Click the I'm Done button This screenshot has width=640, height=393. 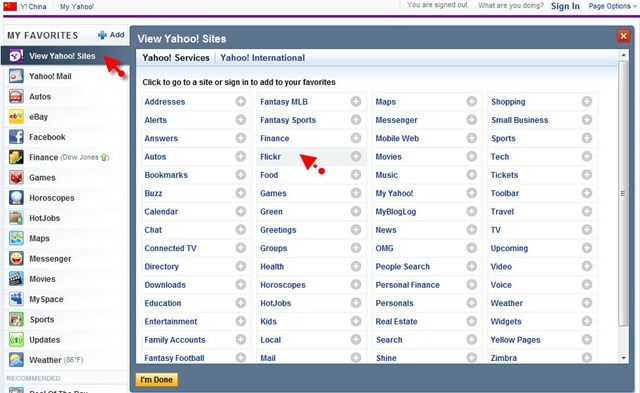pos(157,380)
